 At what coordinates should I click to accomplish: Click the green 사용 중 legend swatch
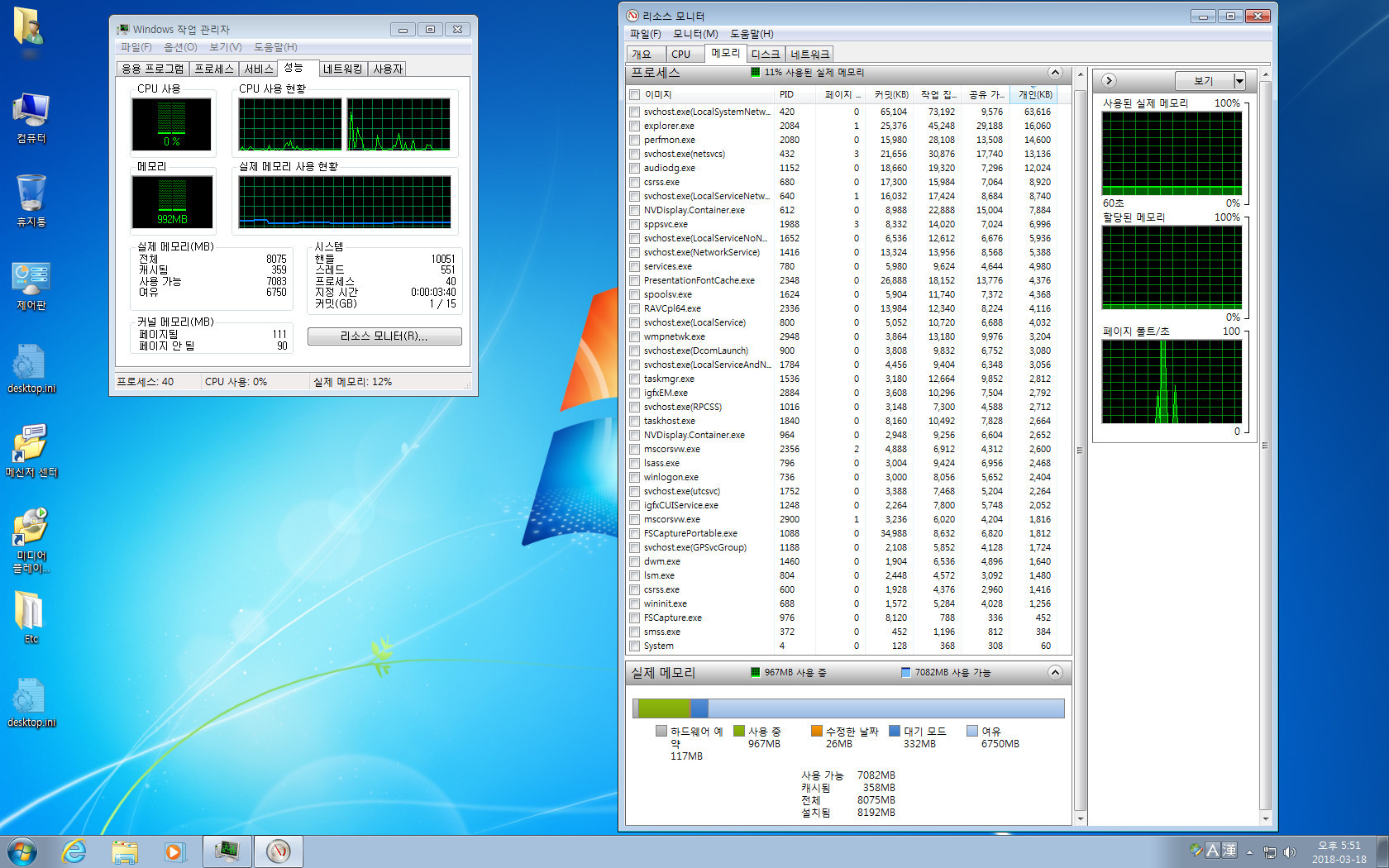click(x=739, y=731)
